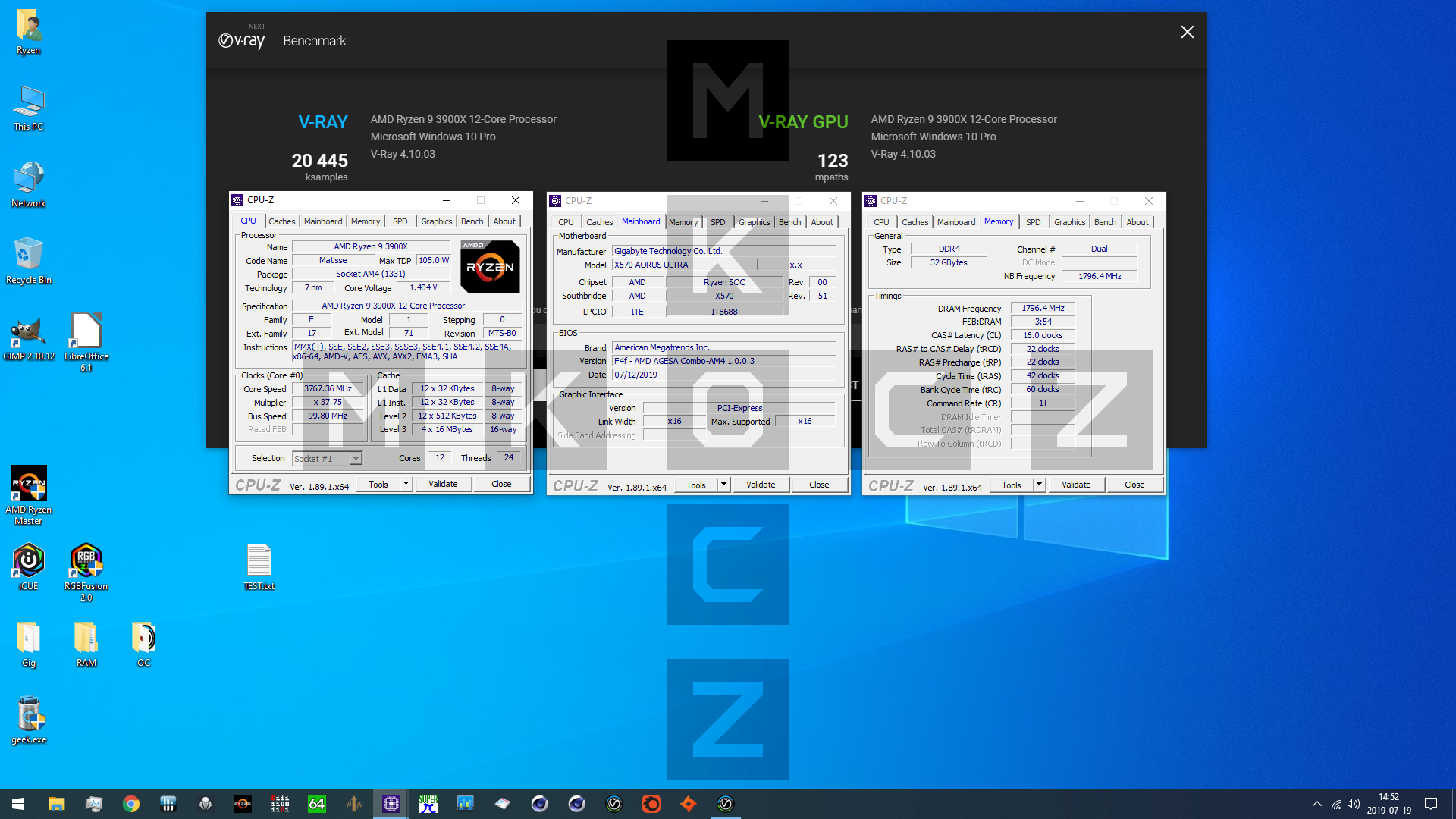Select Graphics tab in middle CPU-Z window
Viewport: 1456px width, 819px height.
[754, 222]
